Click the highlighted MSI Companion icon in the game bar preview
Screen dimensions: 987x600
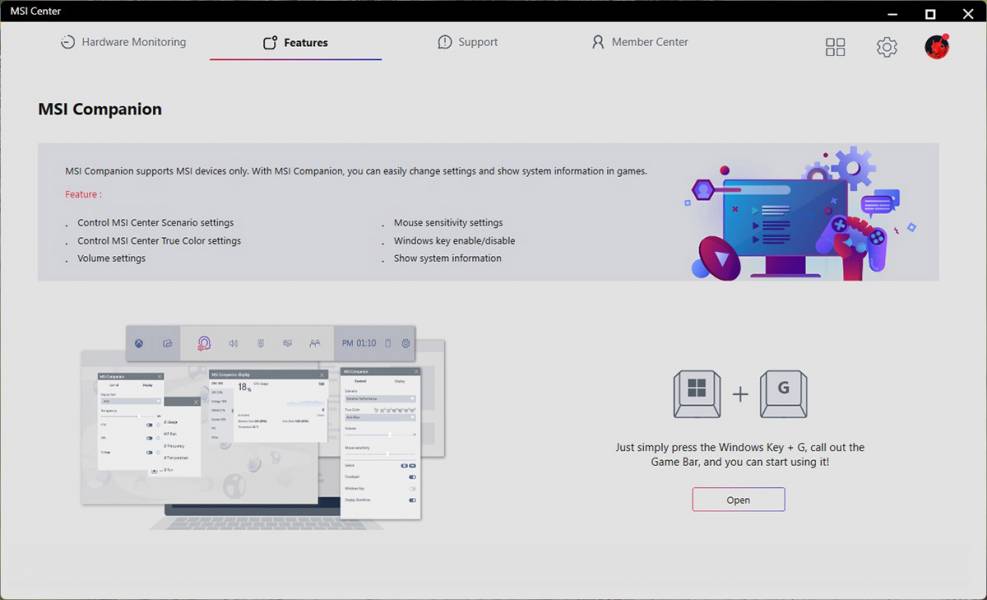click(x=204, y=343)
